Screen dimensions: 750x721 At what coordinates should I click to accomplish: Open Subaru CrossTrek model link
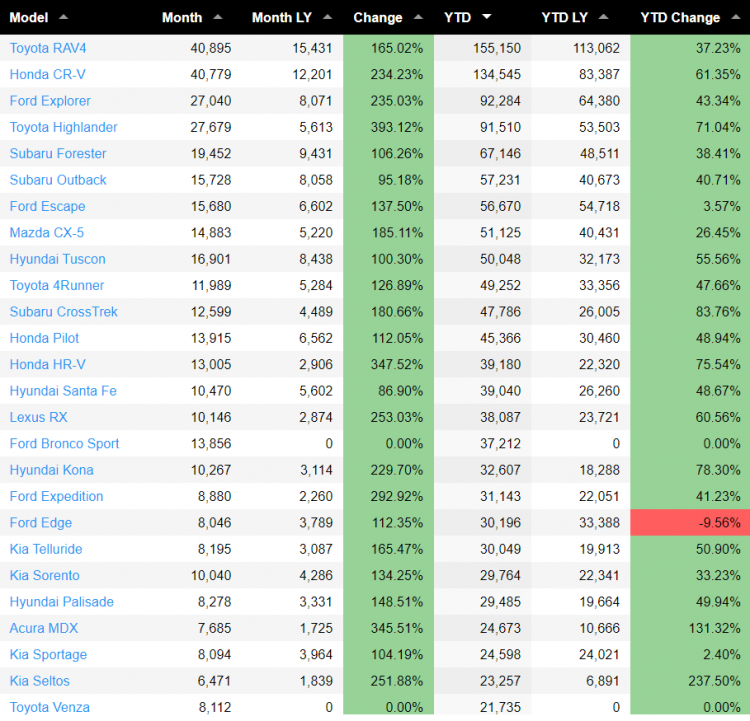[63, 311]
